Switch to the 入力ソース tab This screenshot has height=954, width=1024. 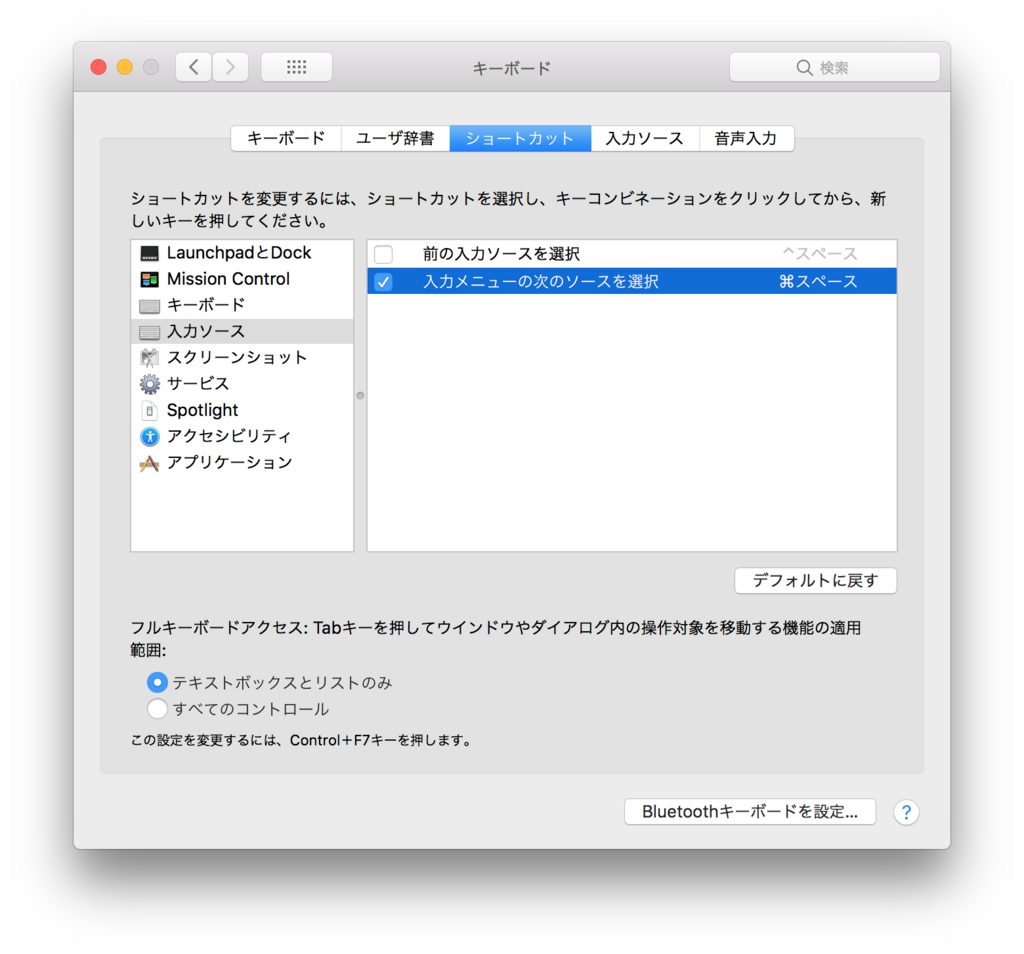click(644, 138)
